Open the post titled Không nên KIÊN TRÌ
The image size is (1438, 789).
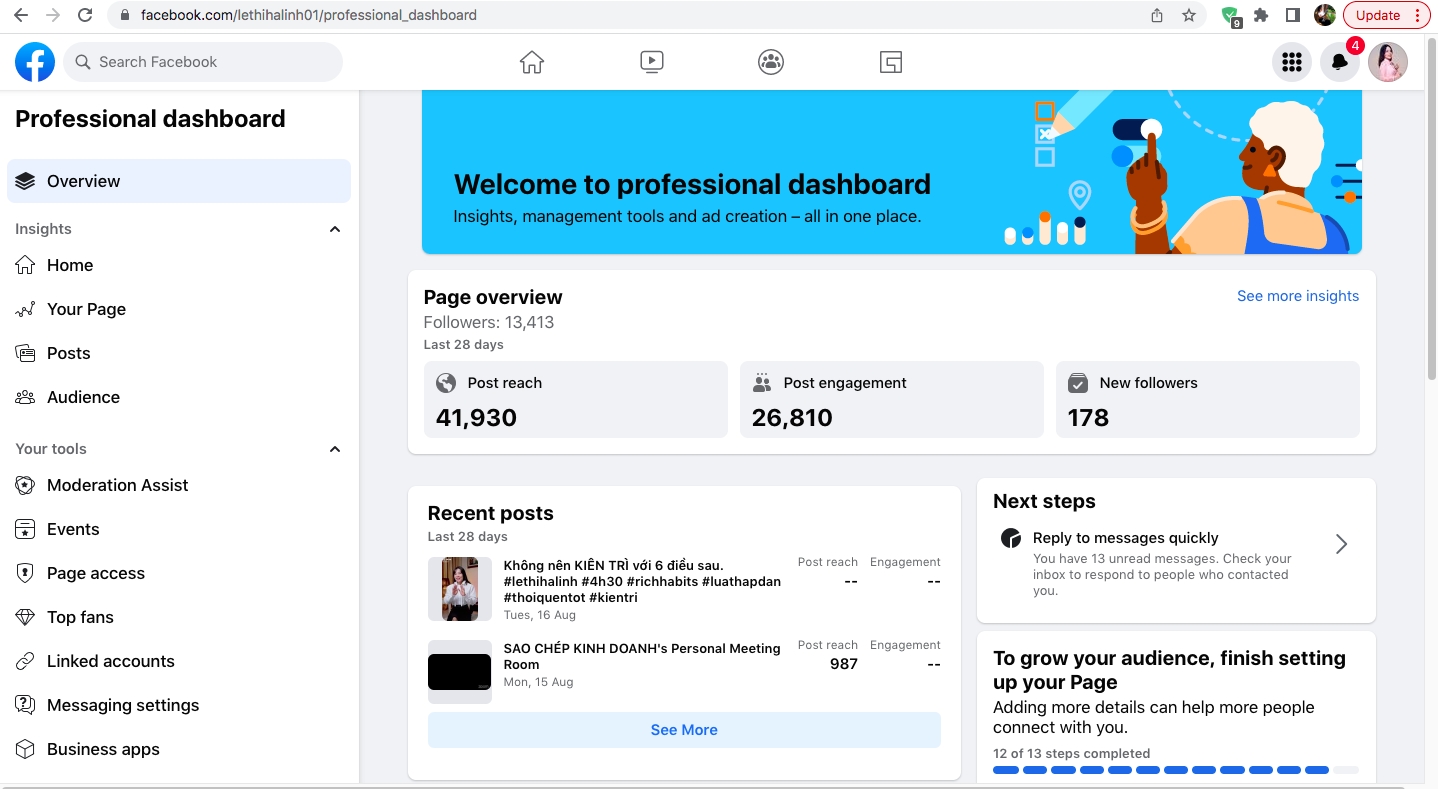coord(642,581)
